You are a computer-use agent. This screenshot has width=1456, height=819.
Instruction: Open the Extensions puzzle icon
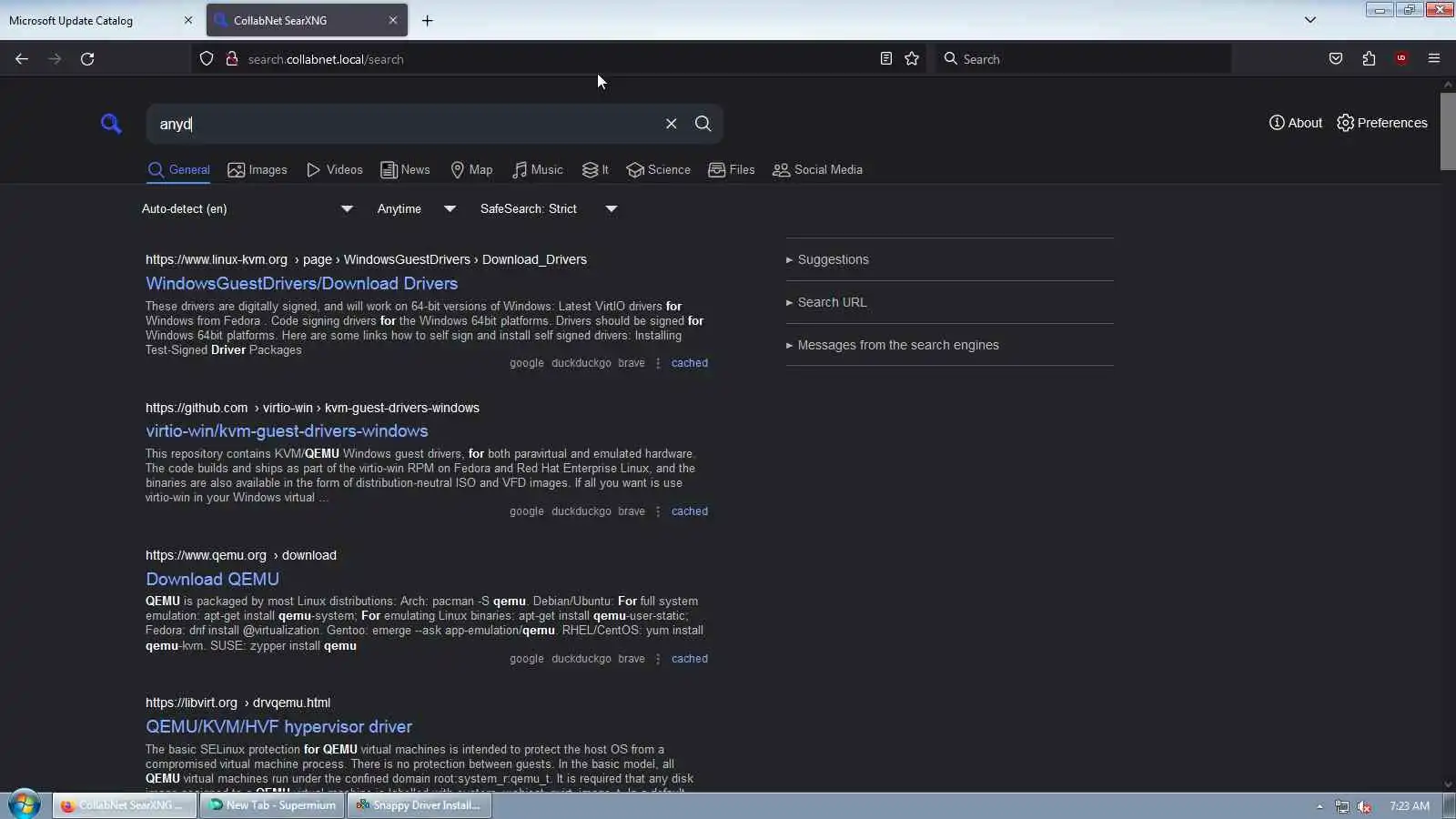[x=1369, y=59]
